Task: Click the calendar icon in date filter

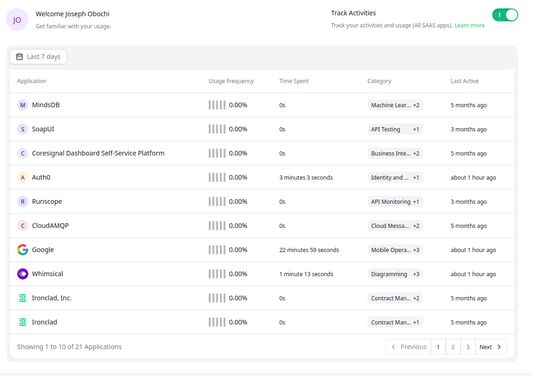Action: [x=19, y=57]
